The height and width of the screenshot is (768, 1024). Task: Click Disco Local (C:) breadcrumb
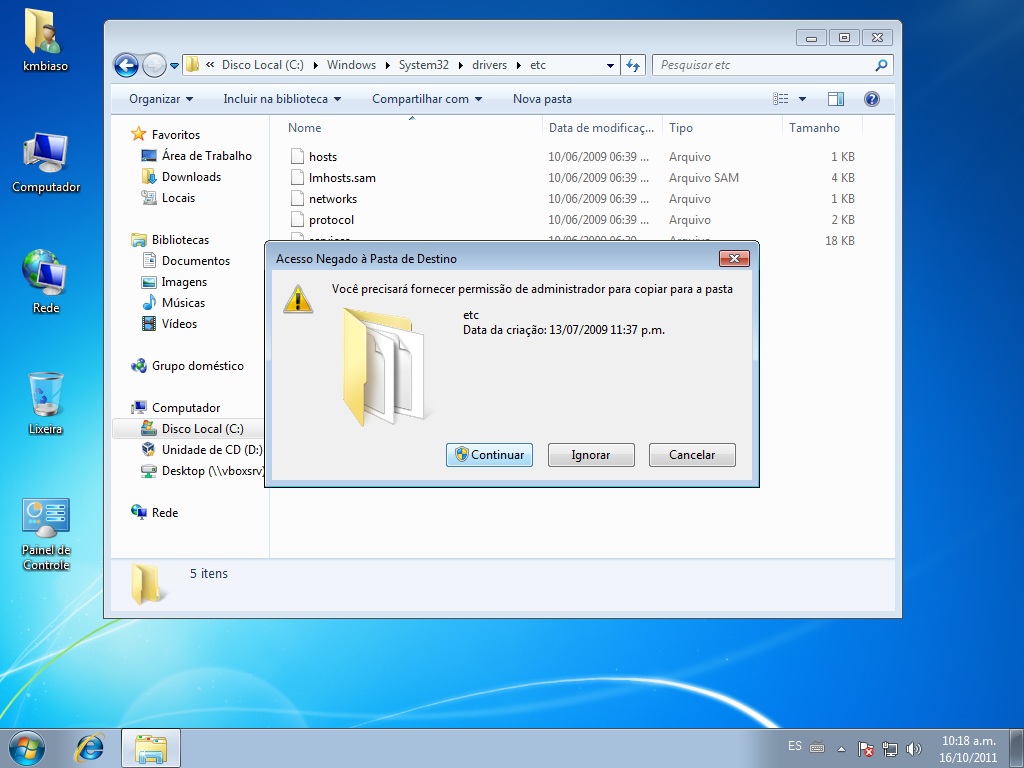263,65
